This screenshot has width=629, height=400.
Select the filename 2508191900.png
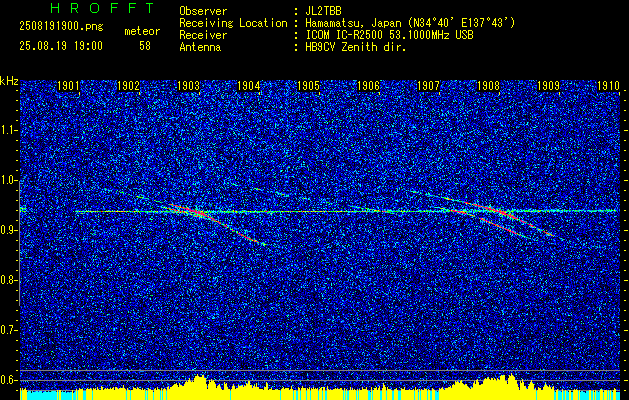tap(61, 27)
